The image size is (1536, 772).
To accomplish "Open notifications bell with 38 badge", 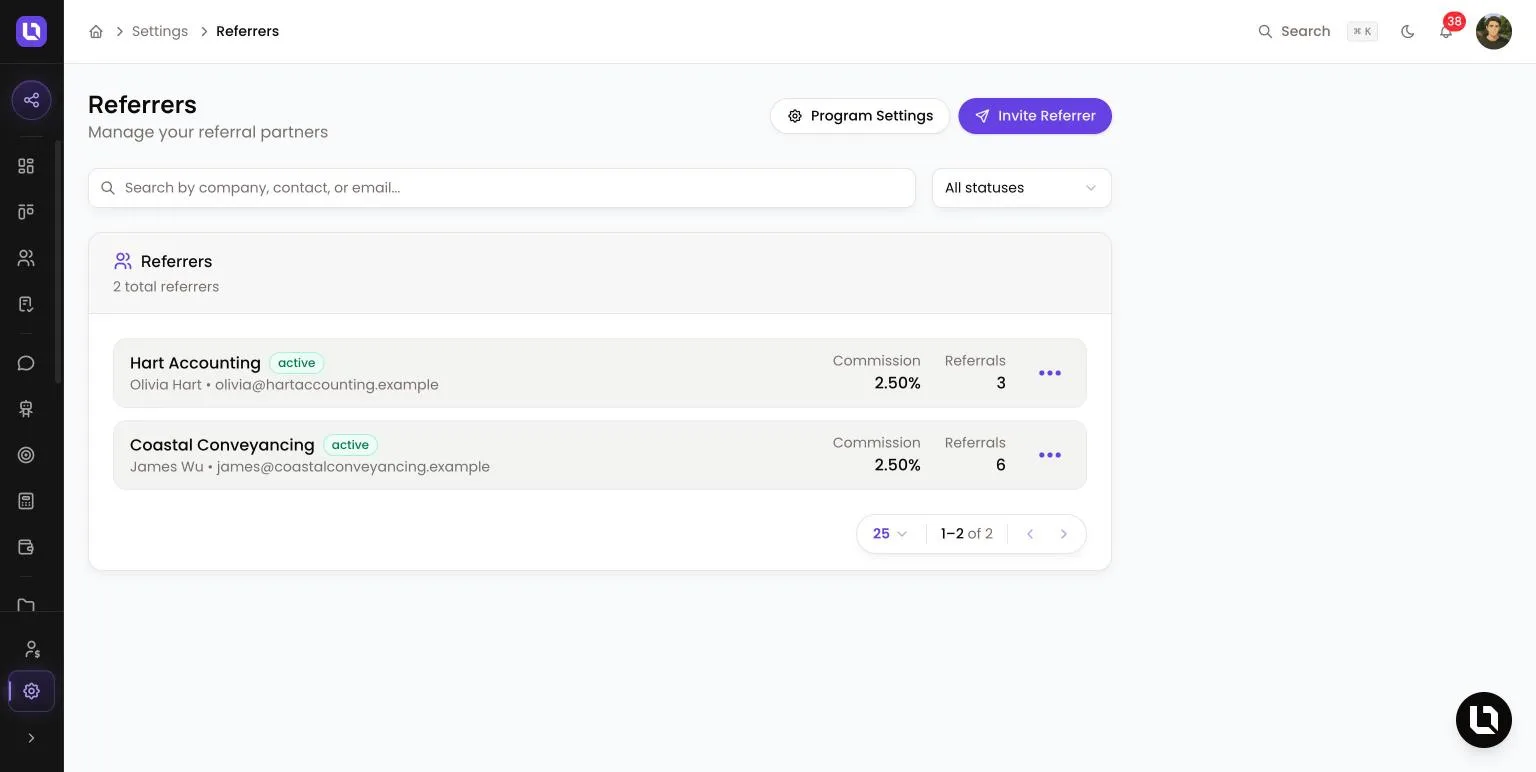I will click(x=1446, y=31).
